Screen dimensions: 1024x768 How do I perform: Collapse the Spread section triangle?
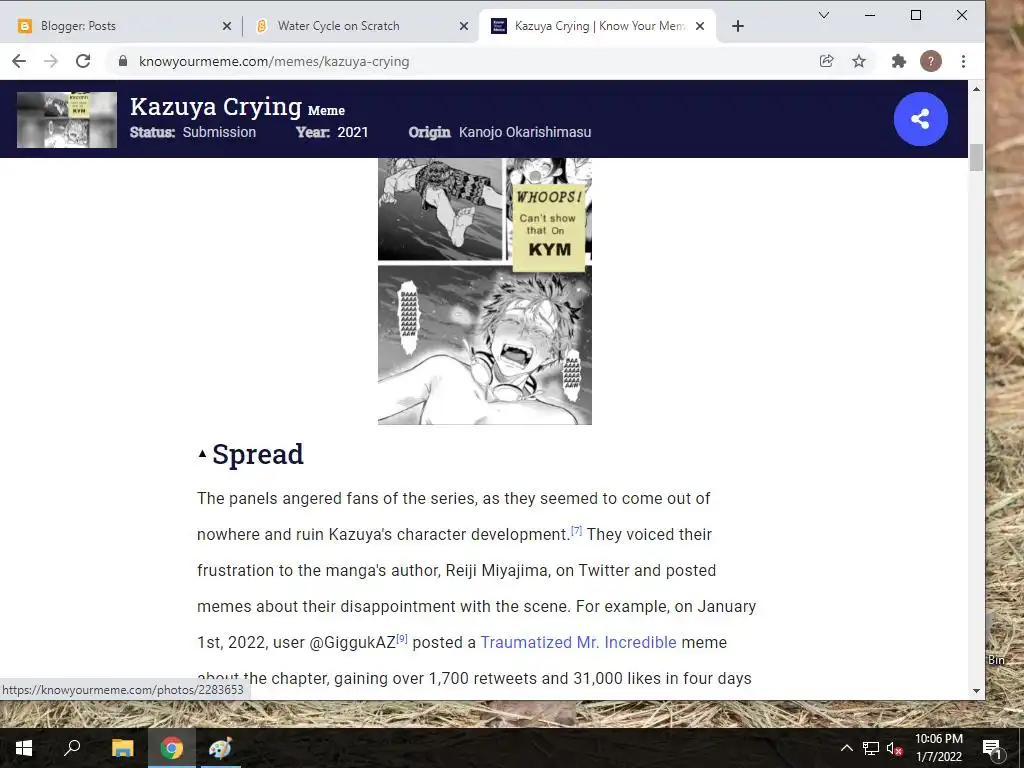pyautogui.click(x=202, y=453)
